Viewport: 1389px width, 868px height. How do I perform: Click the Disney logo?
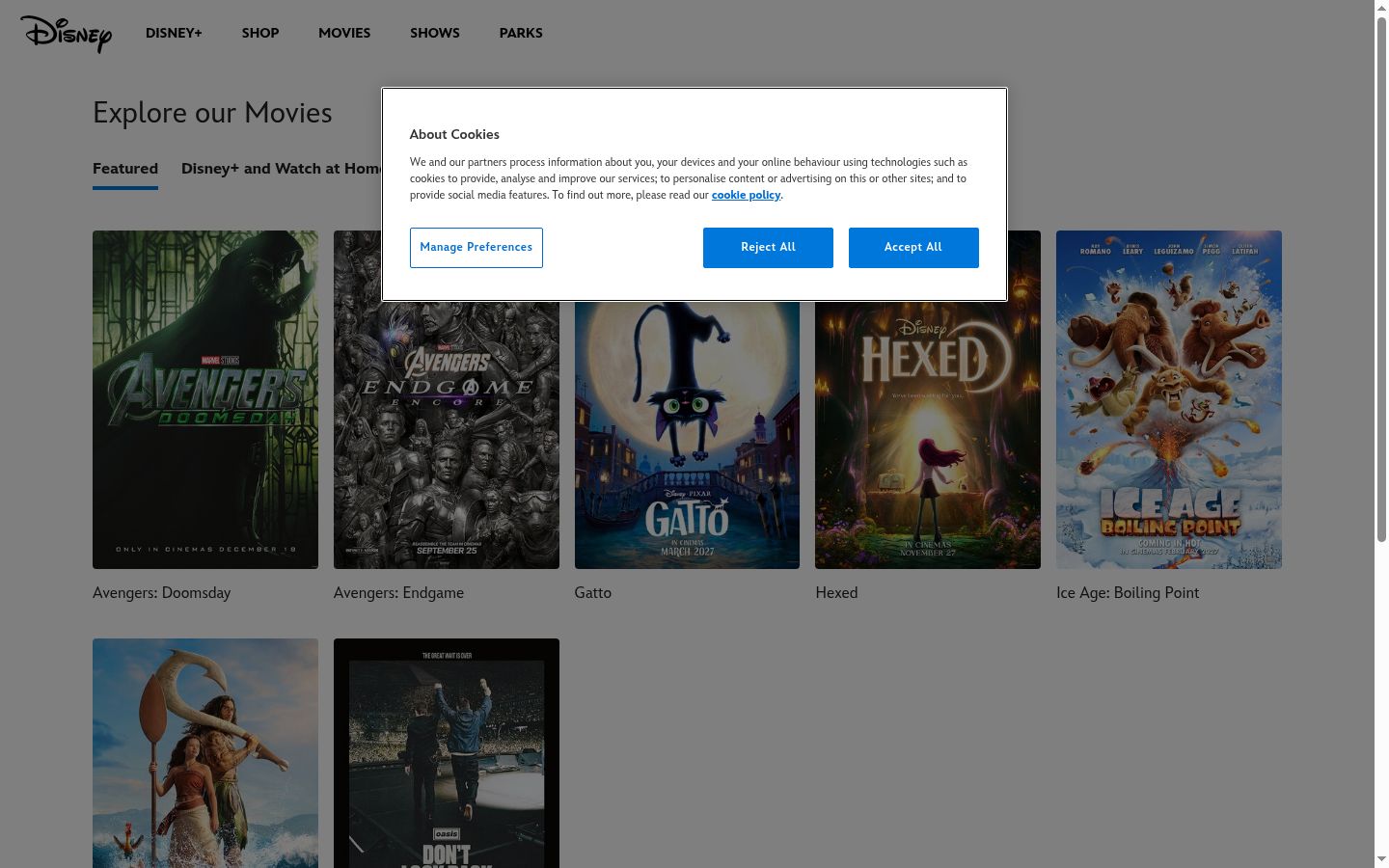tap(66, 33)
